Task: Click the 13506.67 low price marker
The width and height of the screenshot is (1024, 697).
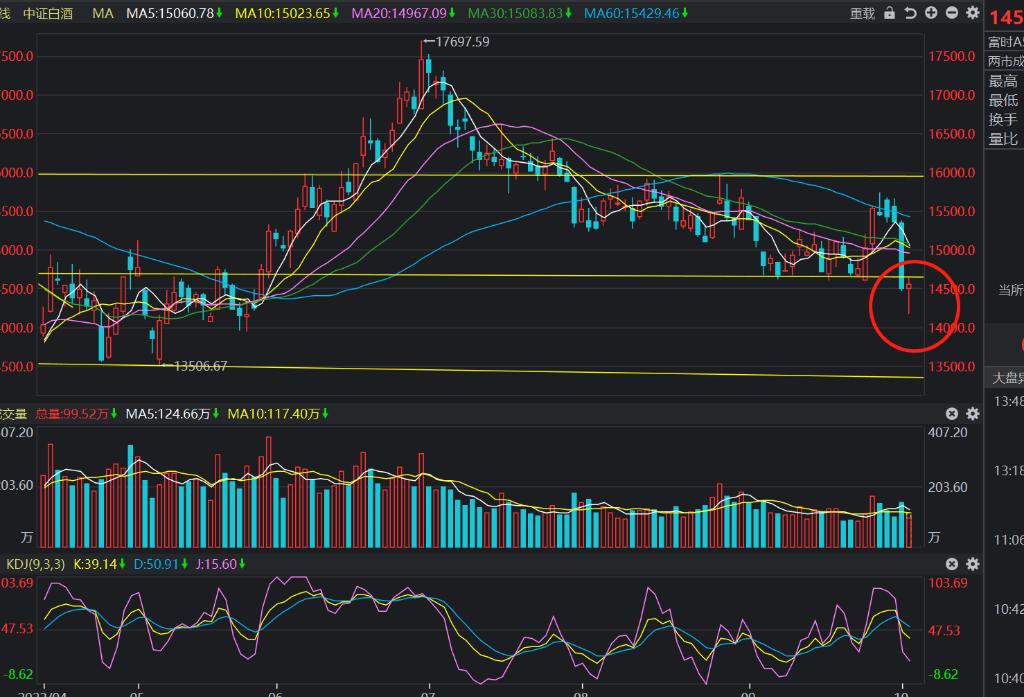Action: (200, 366)
